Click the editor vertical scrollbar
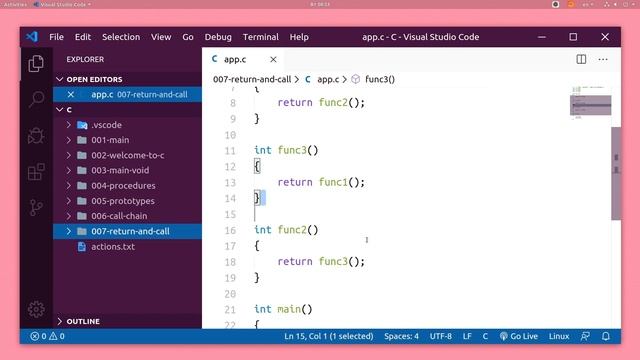Screen dimensions: 640x360 [616, 173]
